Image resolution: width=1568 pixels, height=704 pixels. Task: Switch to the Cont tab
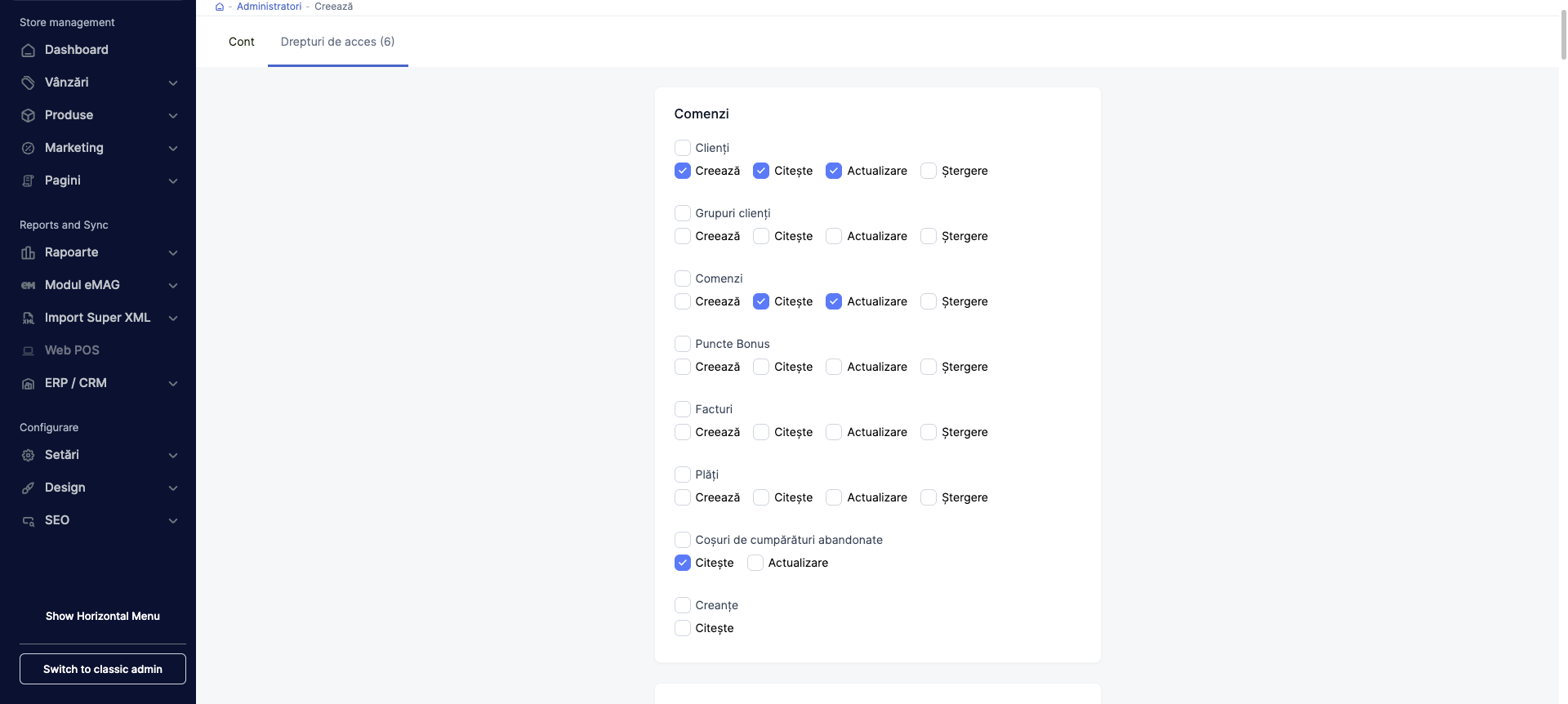(x=241, y=42)
